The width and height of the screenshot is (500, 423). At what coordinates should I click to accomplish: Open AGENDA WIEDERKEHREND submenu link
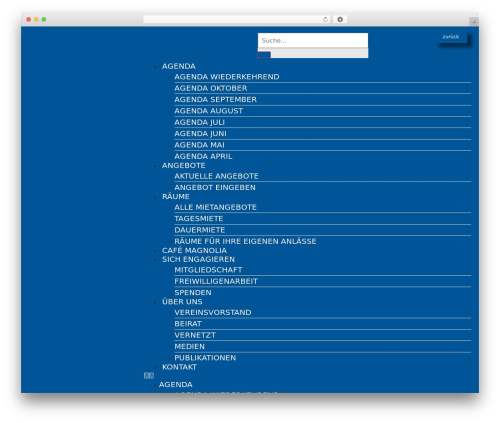tap(227, 77)
